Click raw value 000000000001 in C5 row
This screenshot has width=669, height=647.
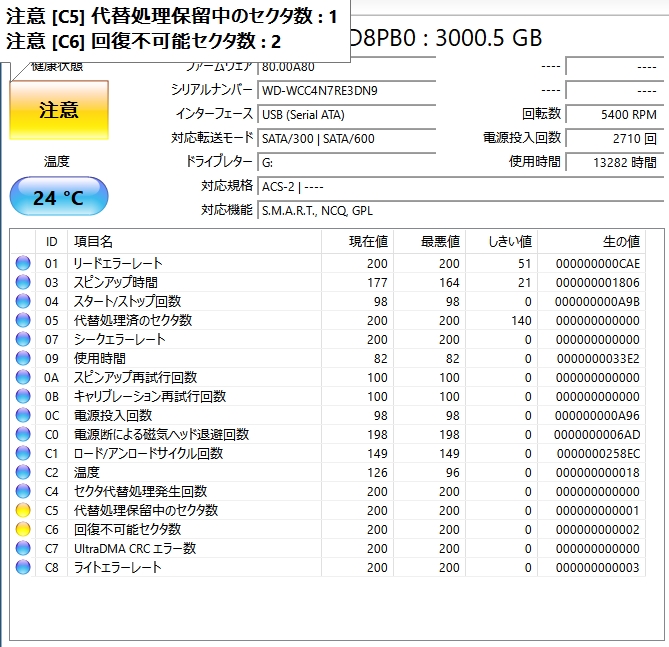[597, 510]
